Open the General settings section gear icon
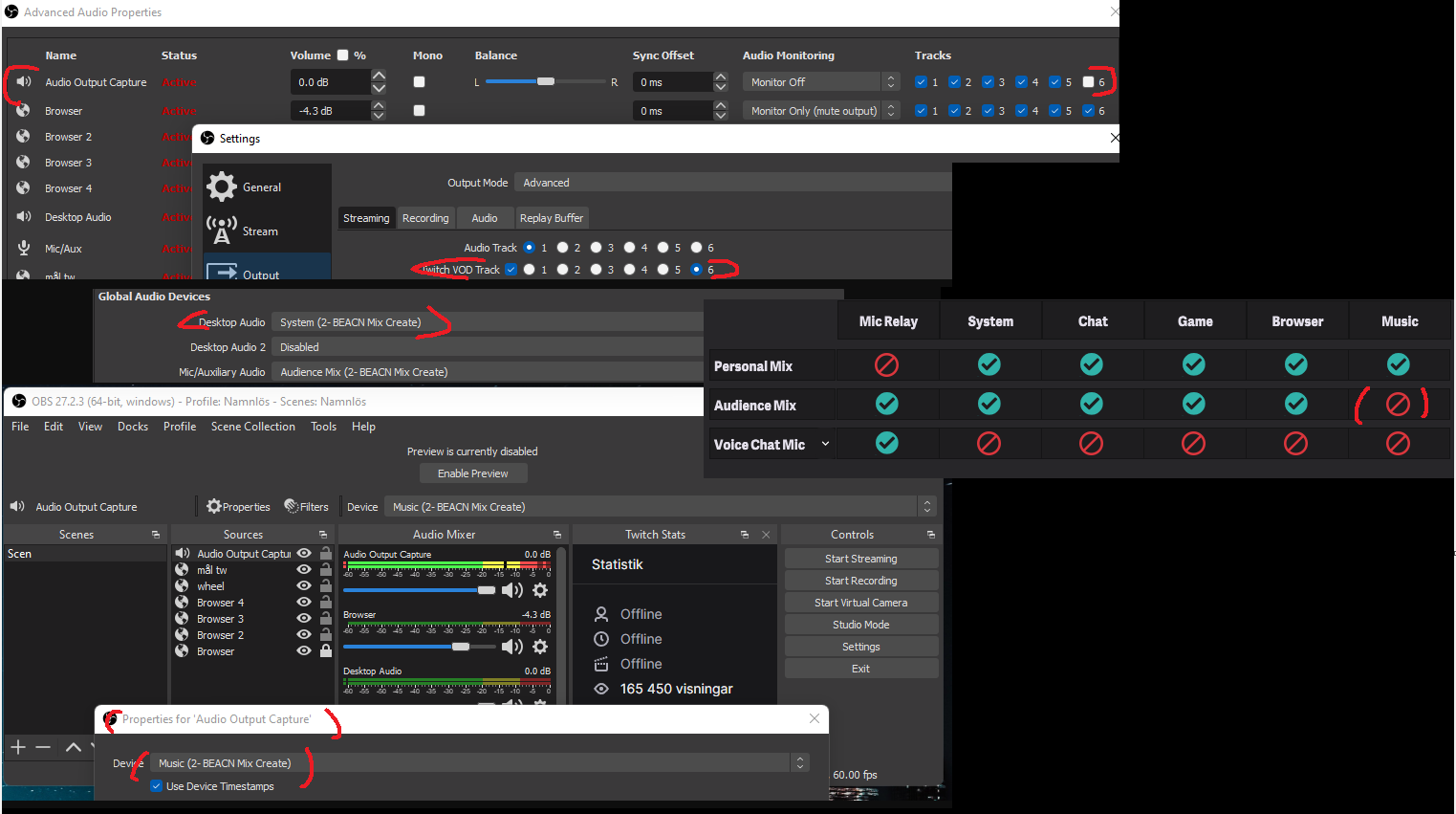This screenshot has height=814, width=1456. point(221,187)
